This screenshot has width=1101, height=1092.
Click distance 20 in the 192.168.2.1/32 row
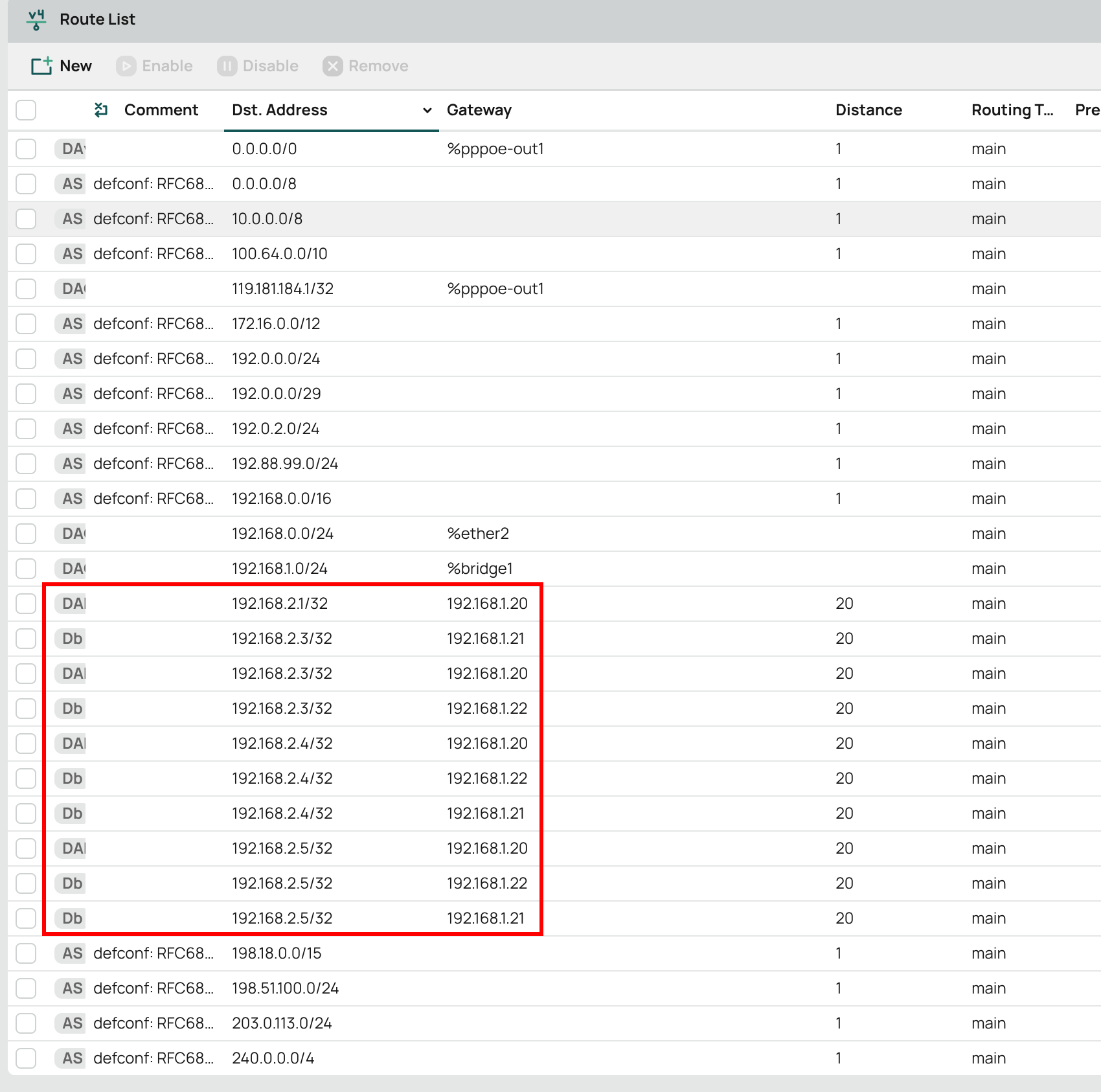(845, 604)
